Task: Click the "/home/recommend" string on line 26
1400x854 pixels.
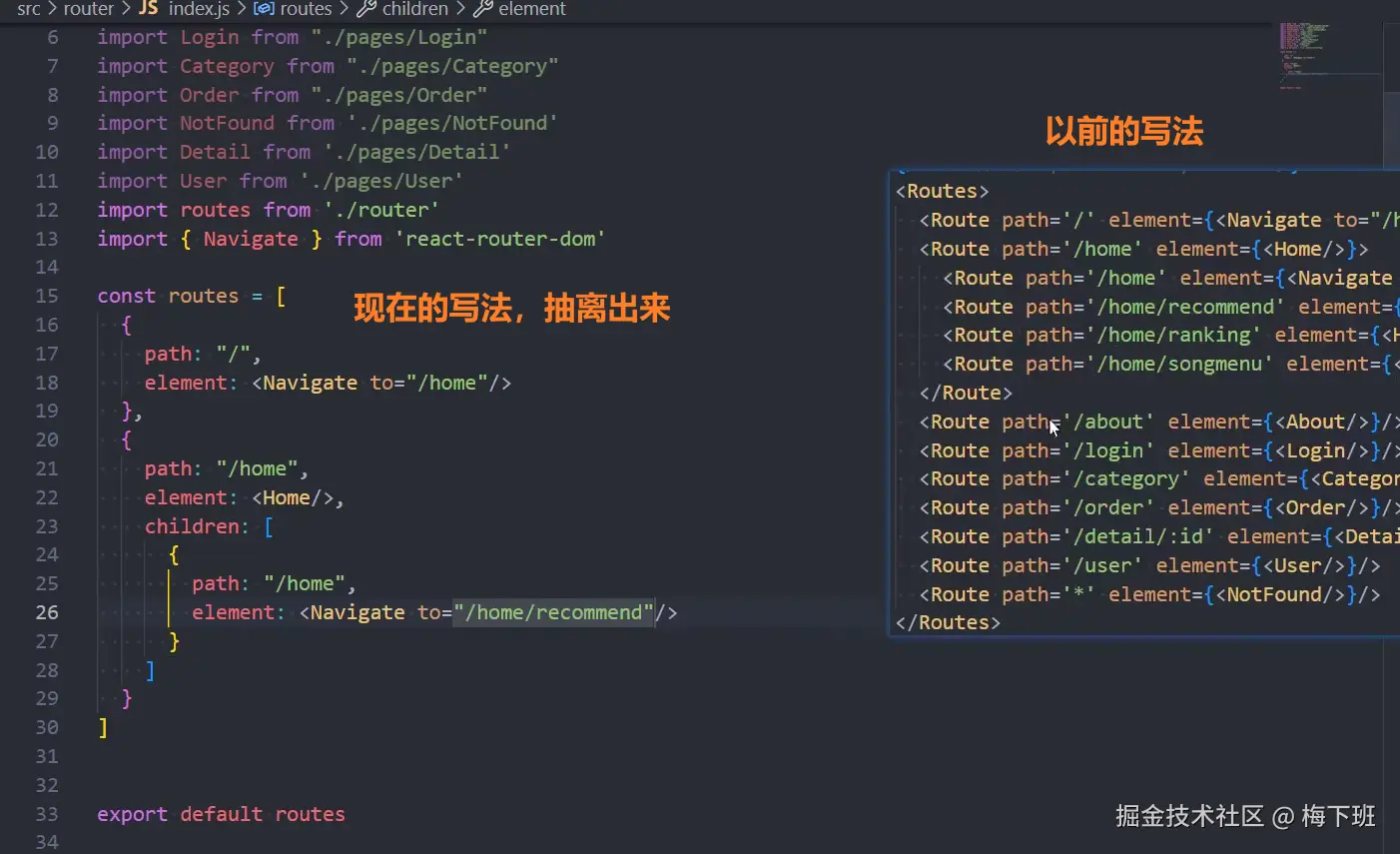Action: coord(554,612)
